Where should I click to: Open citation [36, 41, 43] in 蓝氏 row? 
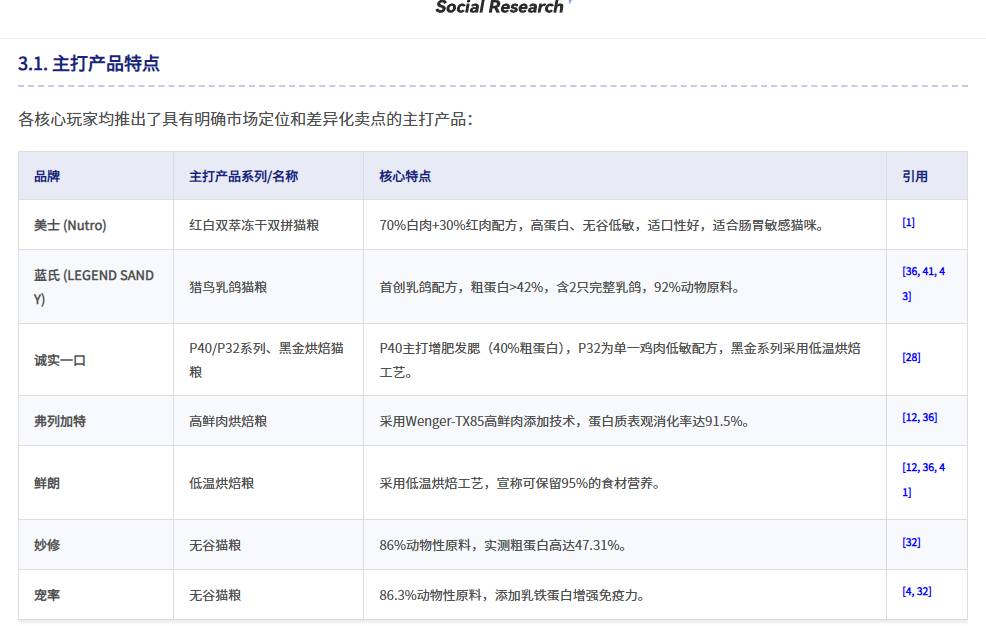[x=923, y=283]
